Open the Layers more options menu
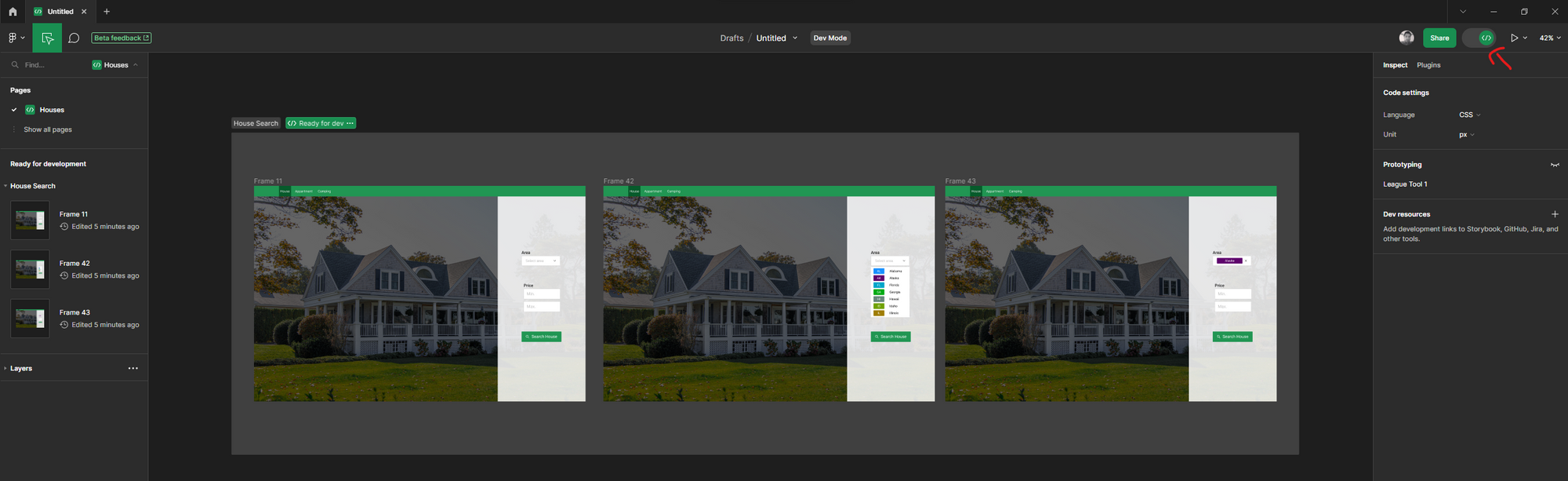Screen dimensions: 1568x481 [x=133, y=368]
